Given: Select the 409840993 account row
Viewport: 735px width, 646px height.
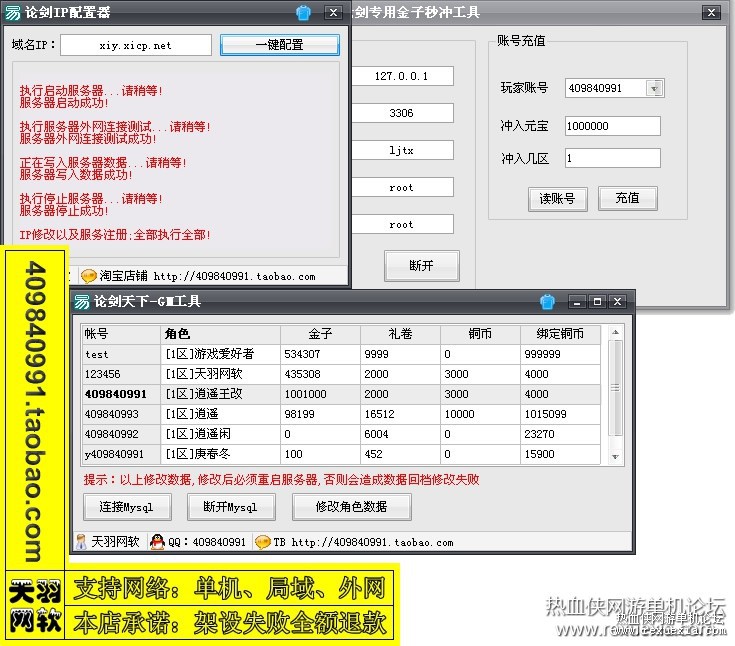Looking at the screenshot, I should coord(341,414).
